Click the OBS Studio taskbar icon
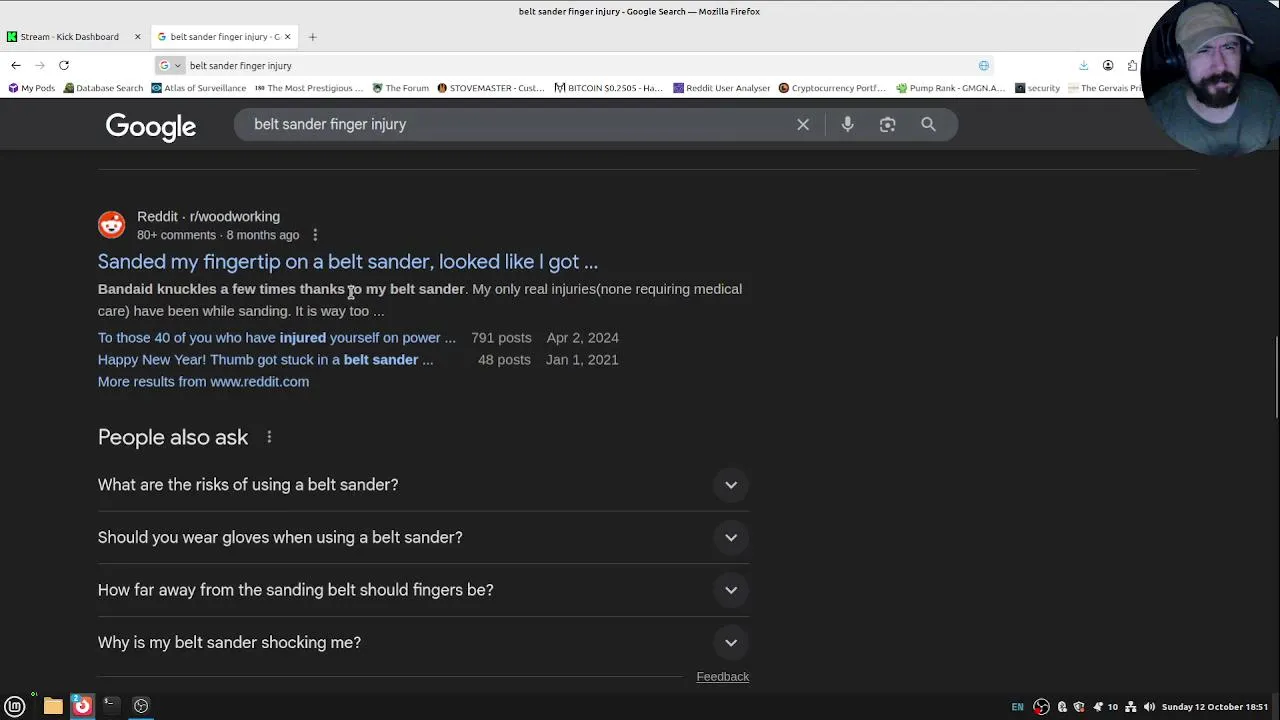This screenshot has width=1280, height=720. pos(141,706)
